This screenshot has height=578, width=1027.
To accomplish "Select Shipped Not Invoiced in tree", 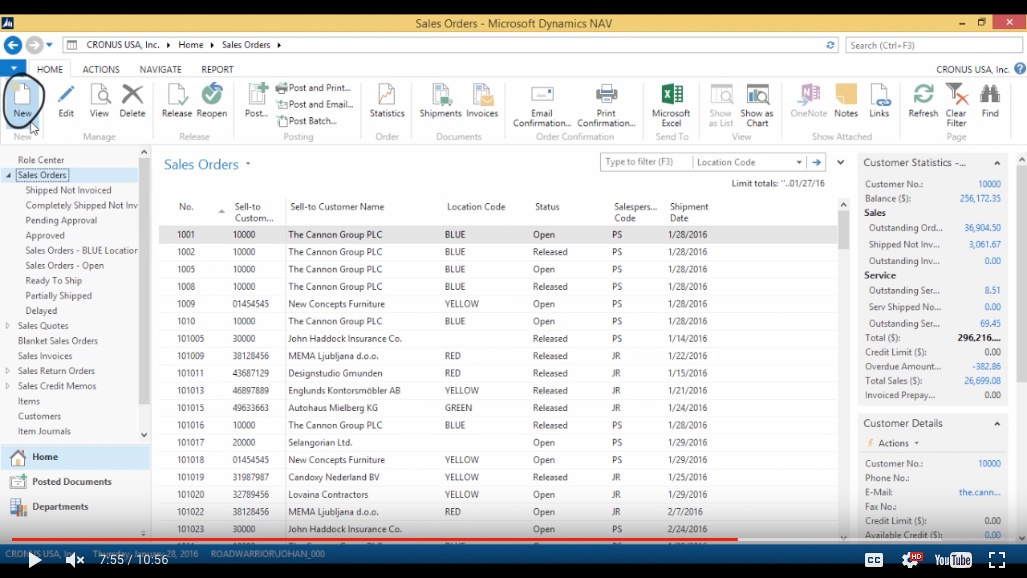I will pos(68,190).
